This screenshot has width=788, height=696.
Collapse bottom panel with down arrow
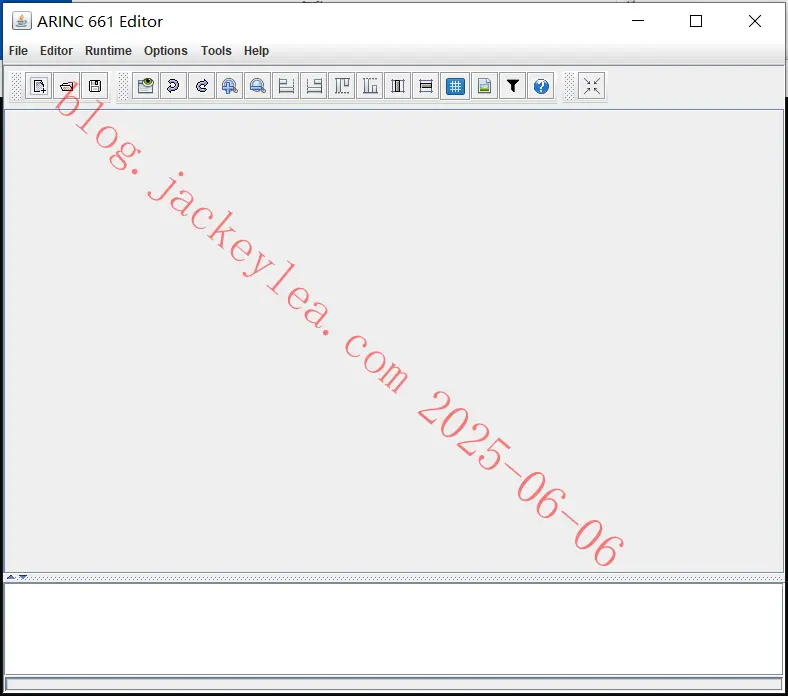click(23, 577)
